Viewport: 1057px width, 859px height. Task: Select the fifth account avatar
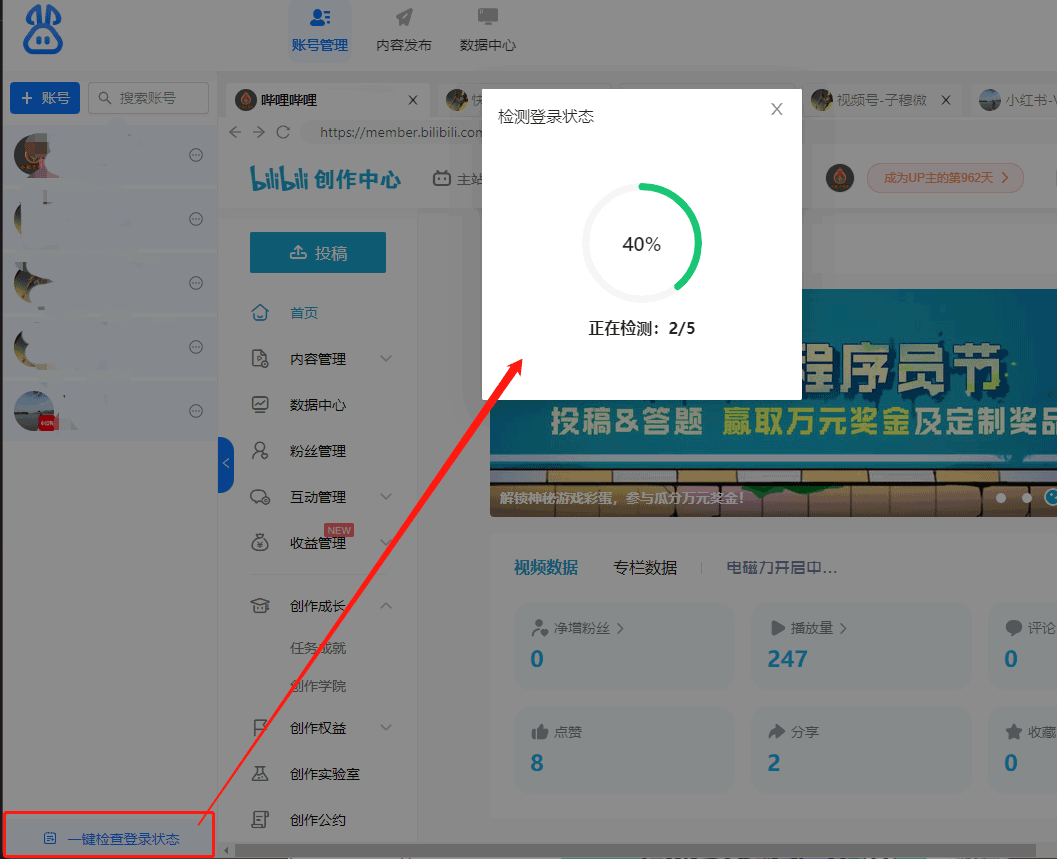[34, 411]
